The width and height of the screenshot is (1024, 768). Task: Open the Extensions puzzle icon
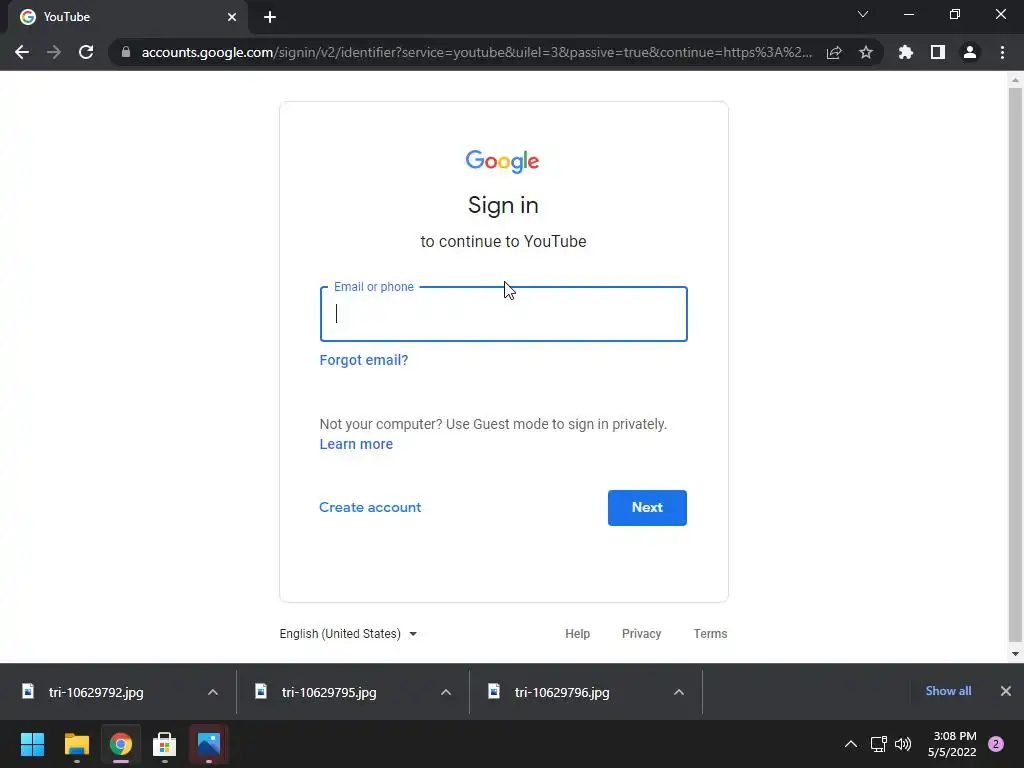tap(906, 52)
